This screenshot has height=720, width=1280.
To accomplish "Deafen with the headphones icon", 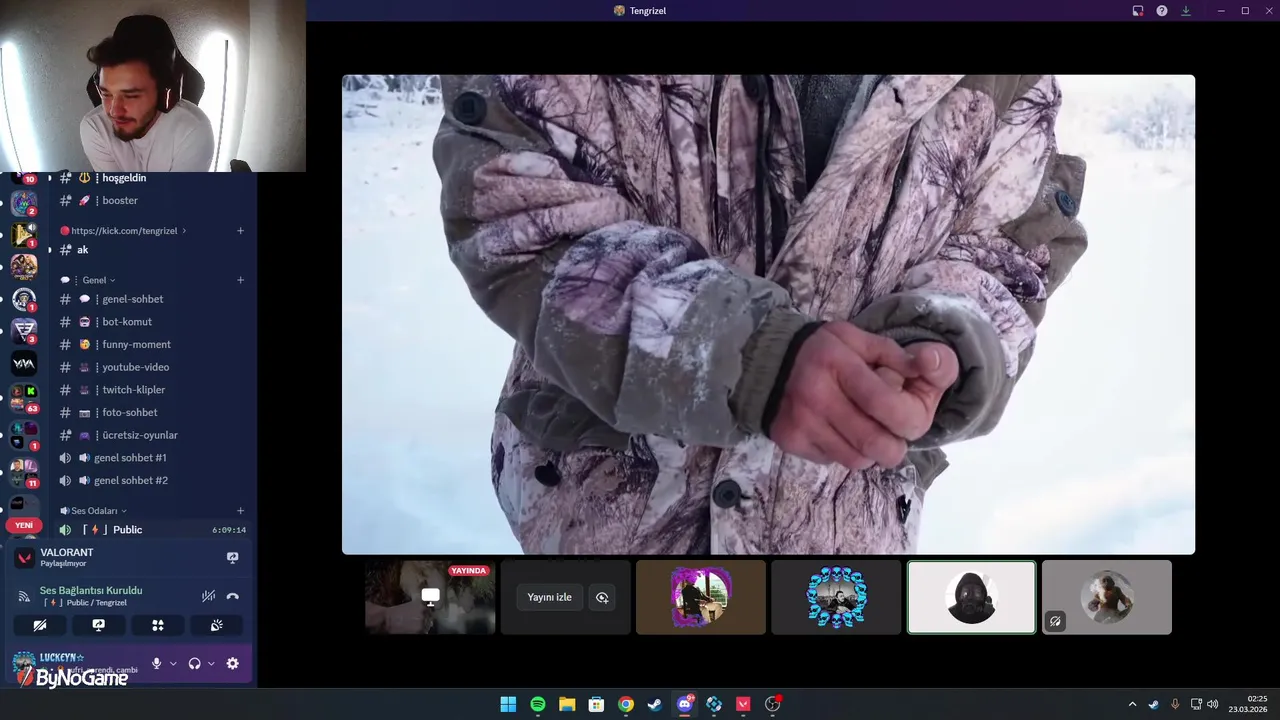I will 194,663.
